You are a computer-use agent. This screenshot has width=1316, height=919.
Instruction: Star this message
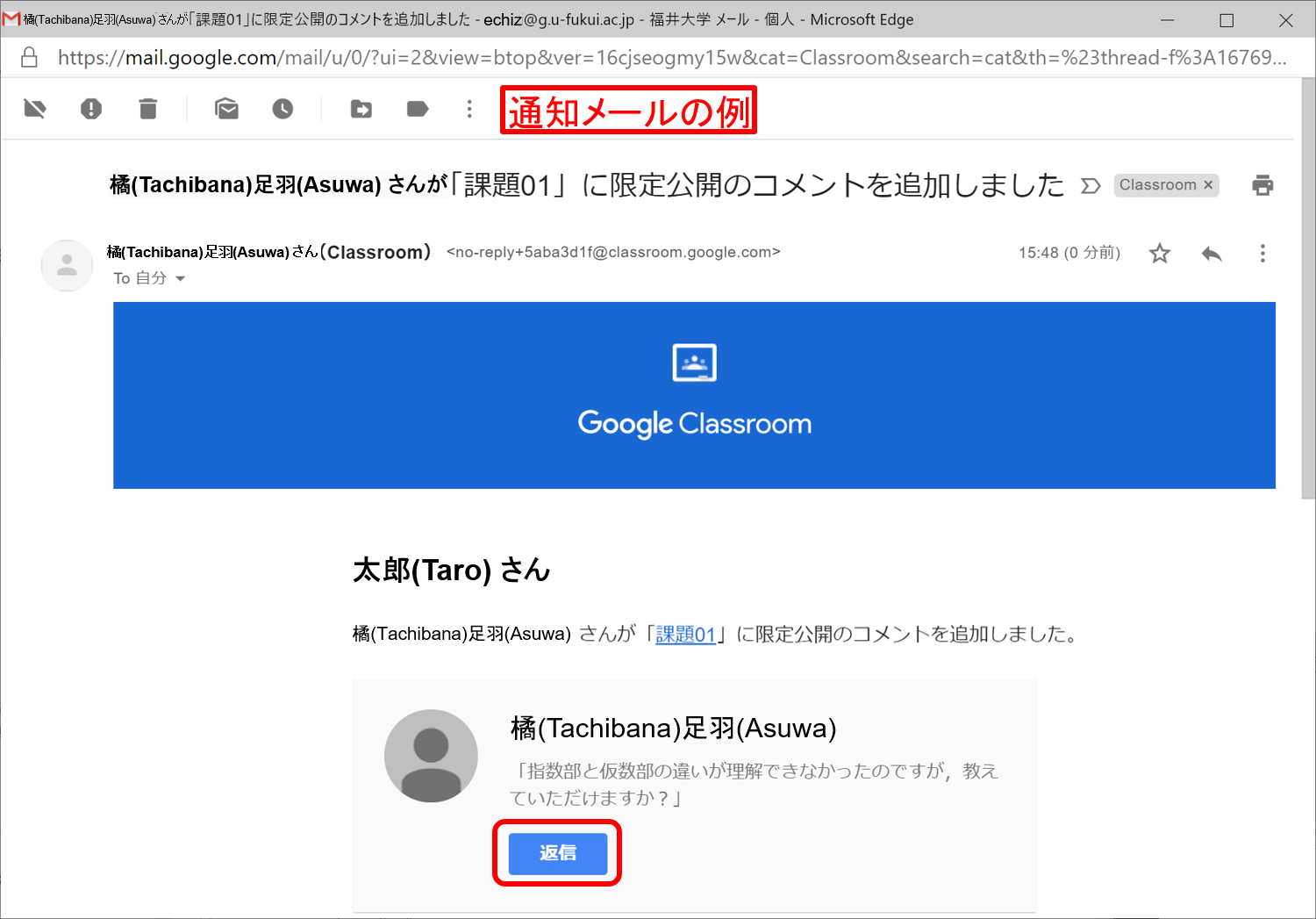pos(1160,254)
